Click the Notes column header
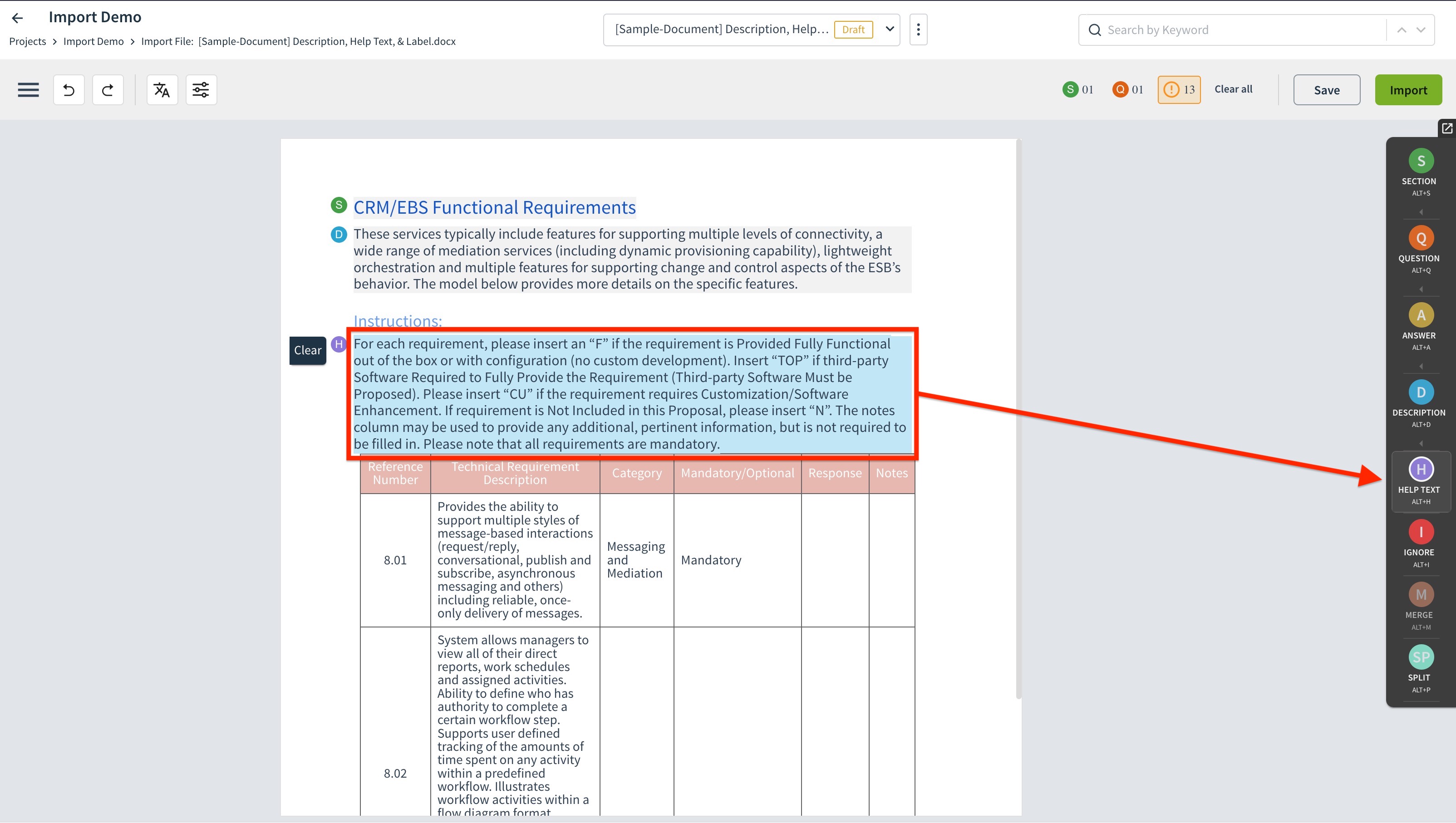This screenshot has width=1456, height=823. coord(892,473)
